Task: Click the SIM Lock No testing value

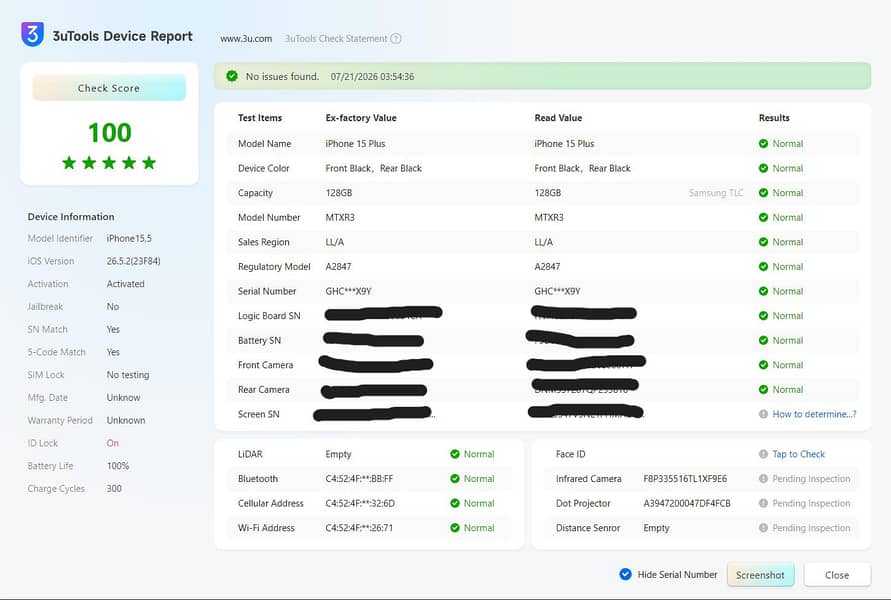Action: 128,375
